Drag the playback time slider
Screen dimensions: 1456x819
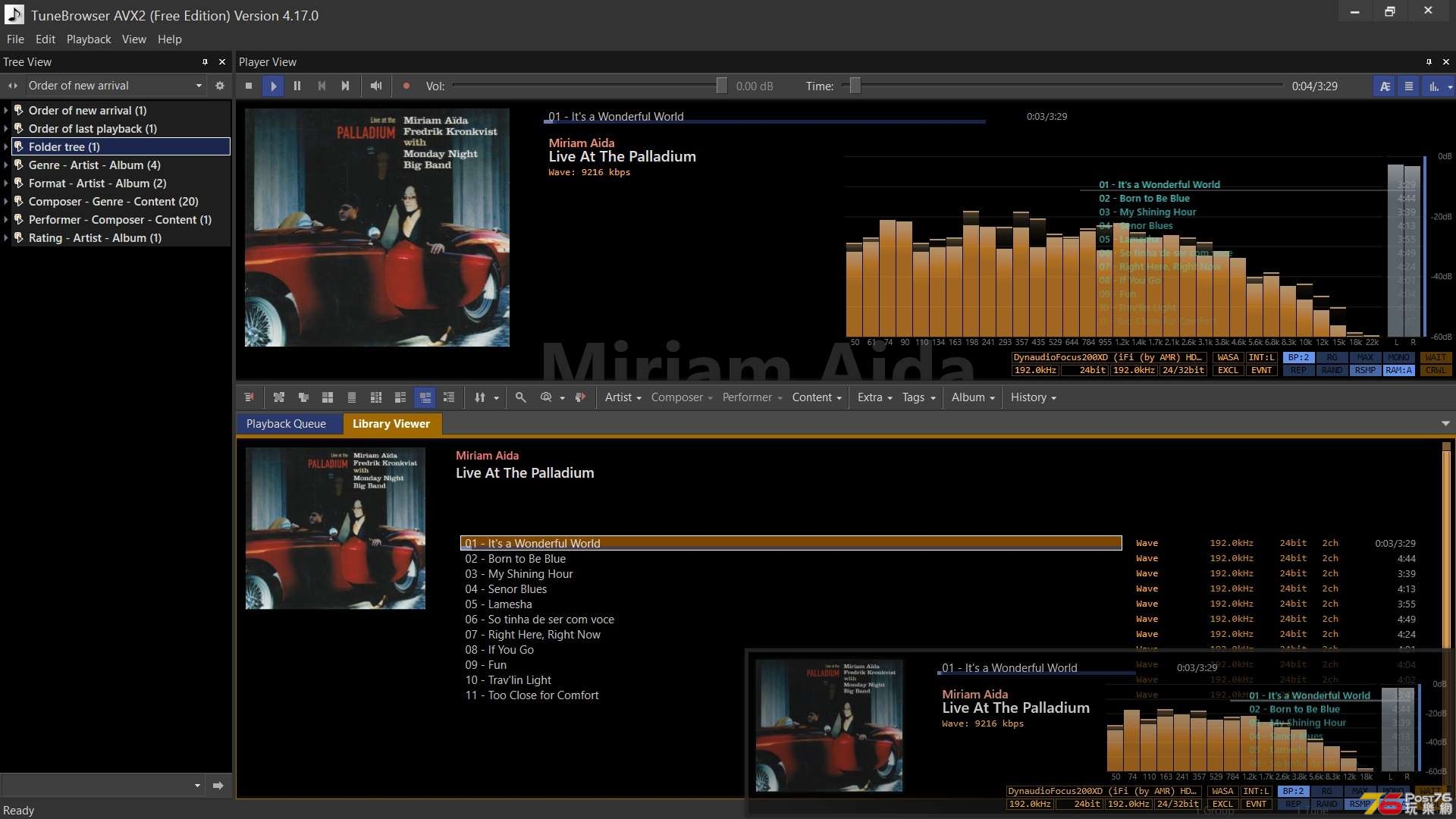click(854, 86)
